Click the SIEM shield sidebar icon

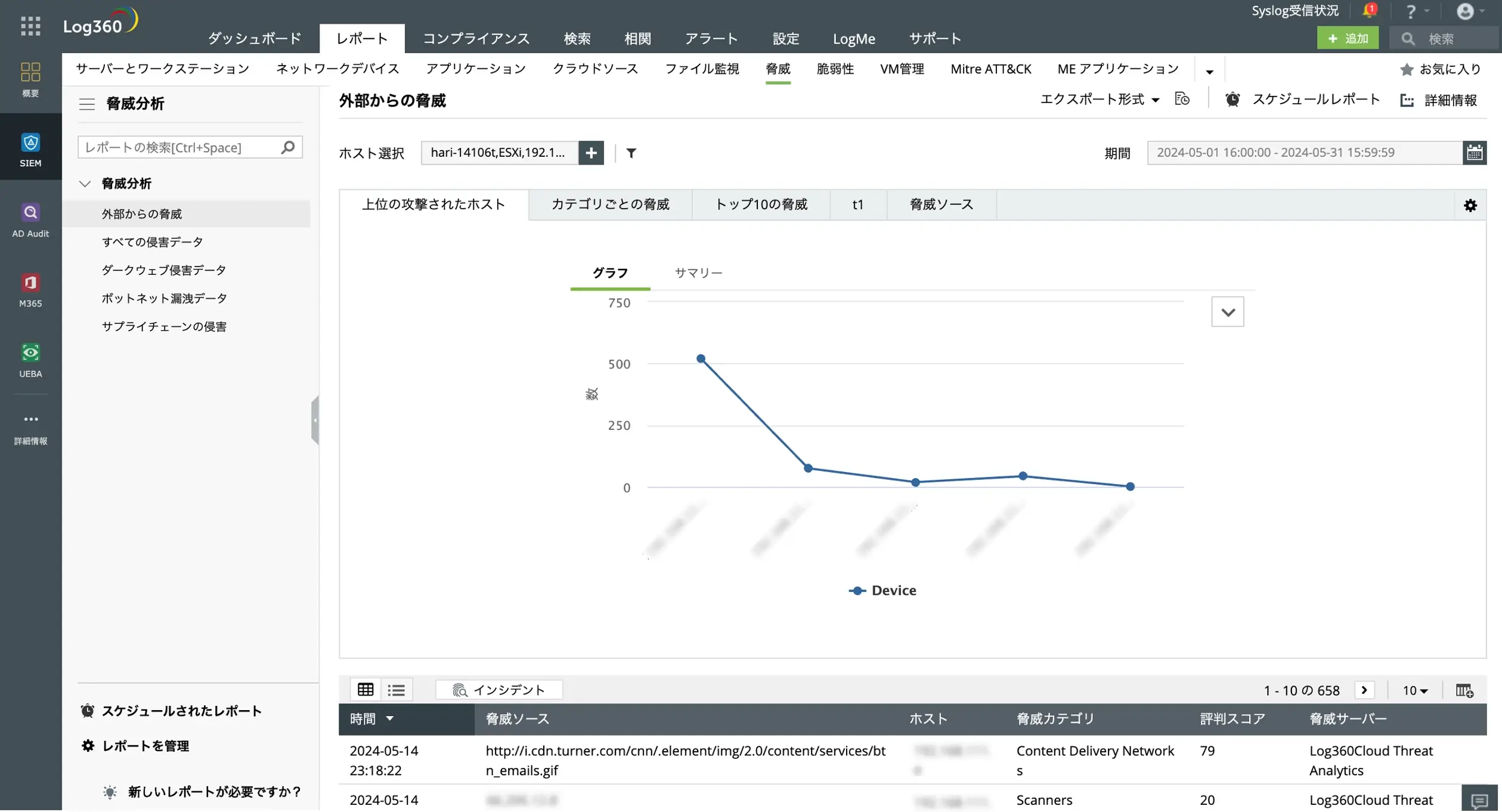[x=30, y=143]
